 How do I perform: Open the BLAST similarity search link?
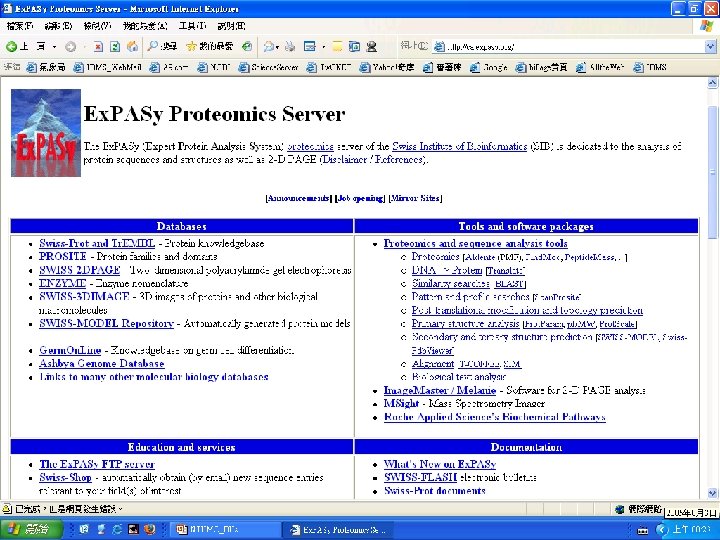509,284
